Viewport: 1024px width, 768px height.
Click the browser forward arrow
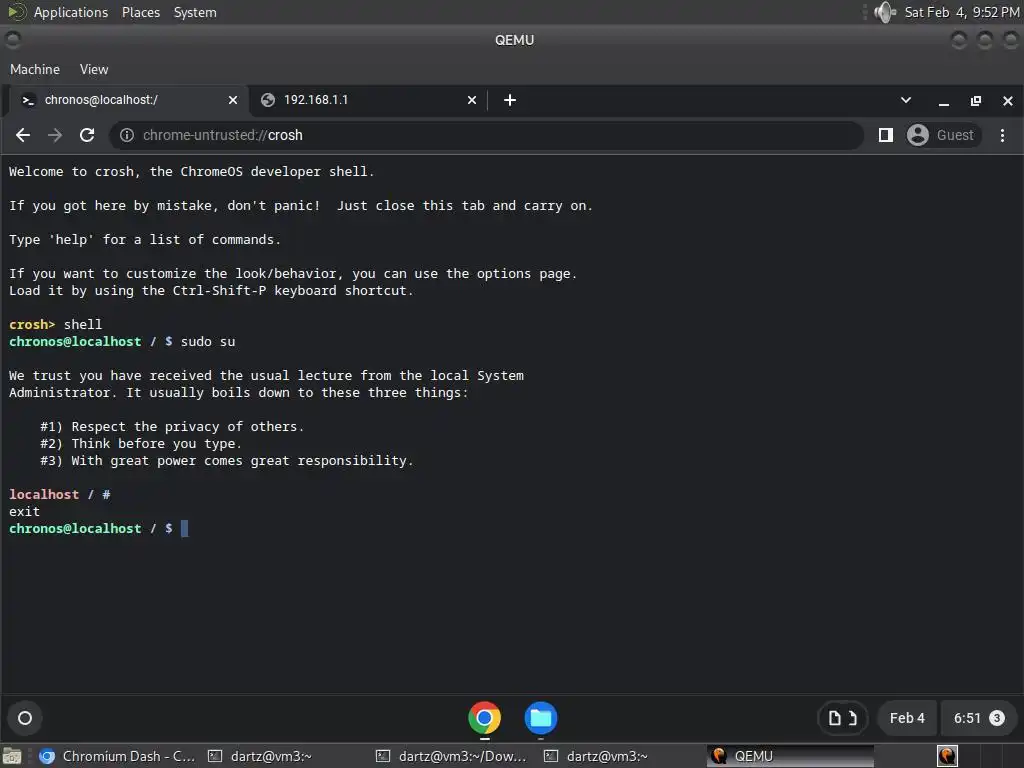pyautogui.click(x=55, y=135)
